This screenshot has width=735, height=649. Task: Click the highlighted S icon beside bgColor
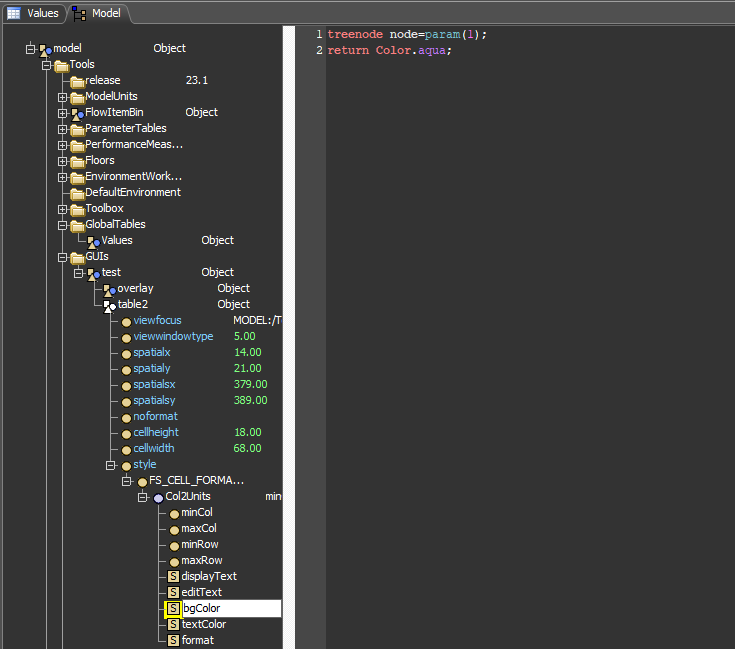click(173, 609)
